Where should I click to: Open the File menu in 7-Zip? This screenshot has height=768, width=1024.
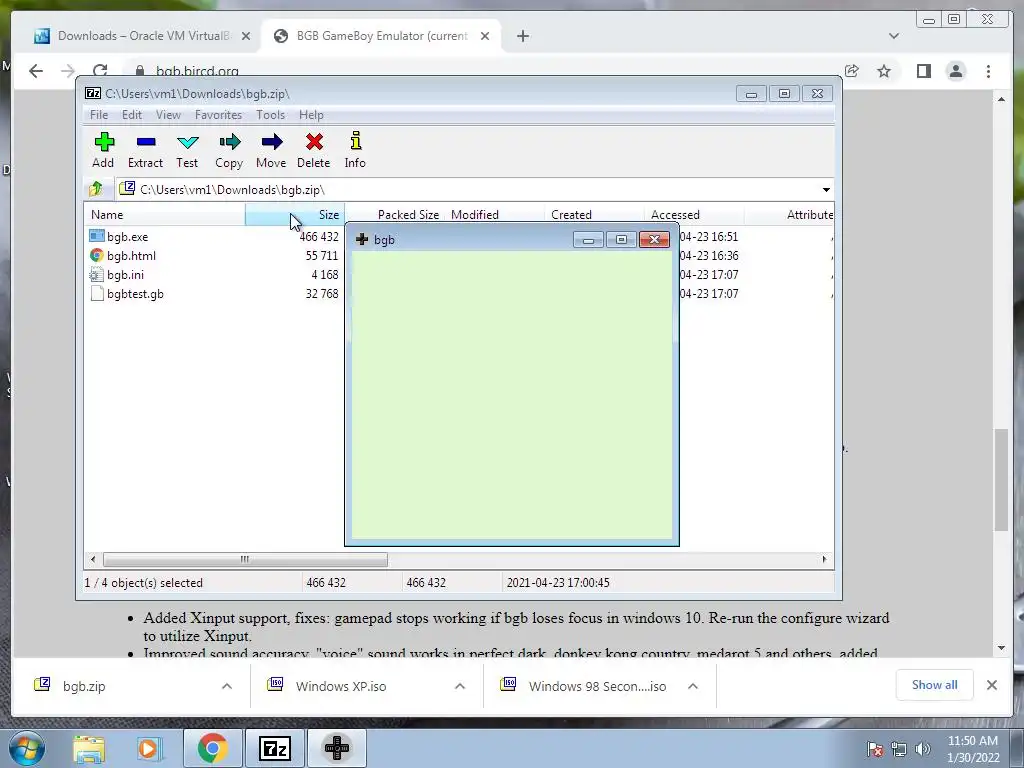[99, 115]
